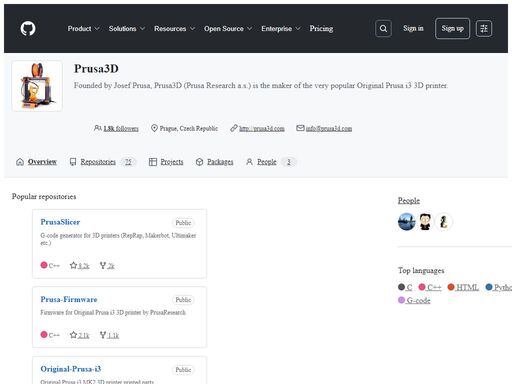512x384 pixels.
Task: Click the G-code purple language color dot
Action: 401,300
